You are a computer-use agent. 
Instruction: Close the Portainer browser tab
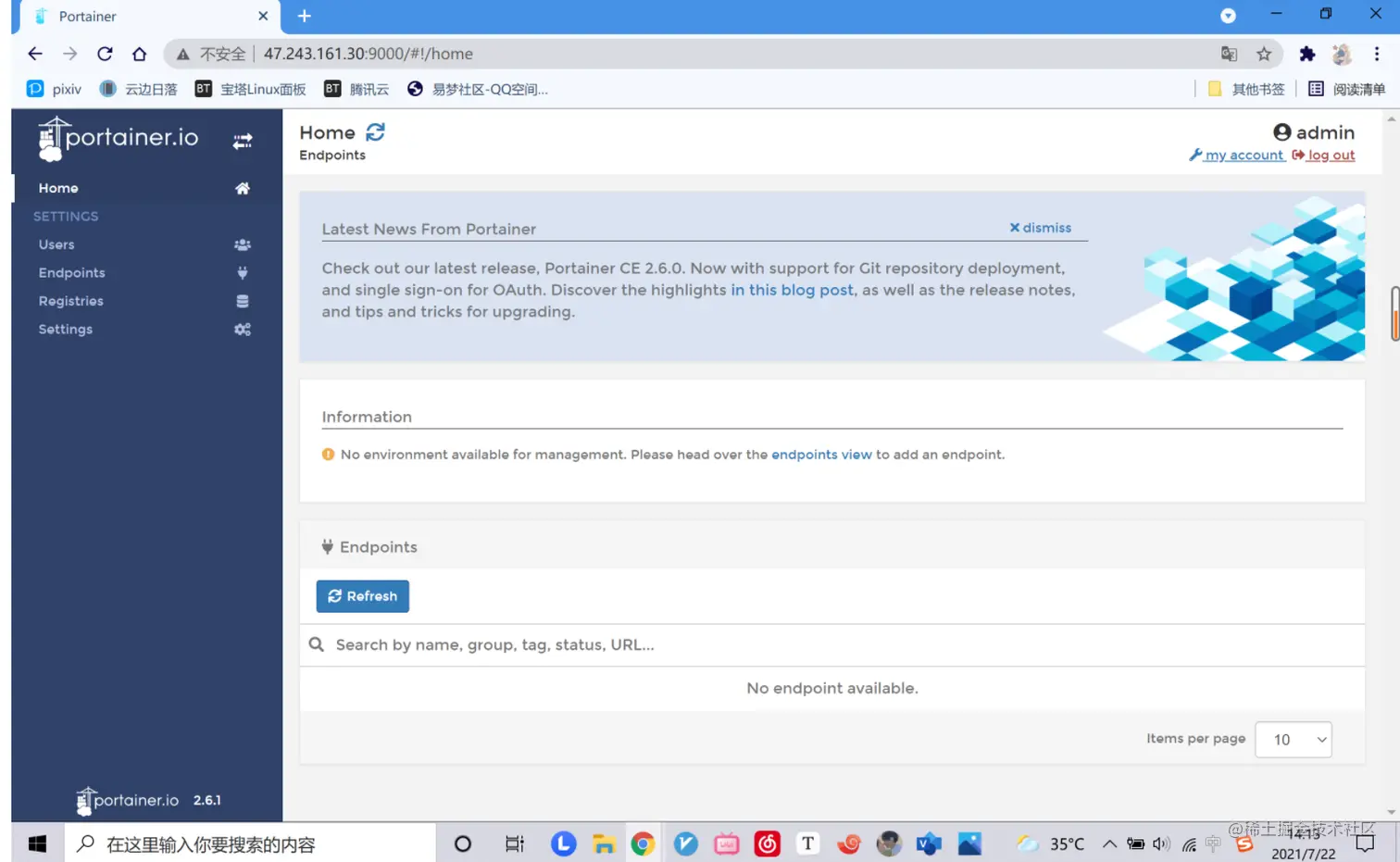263,16
